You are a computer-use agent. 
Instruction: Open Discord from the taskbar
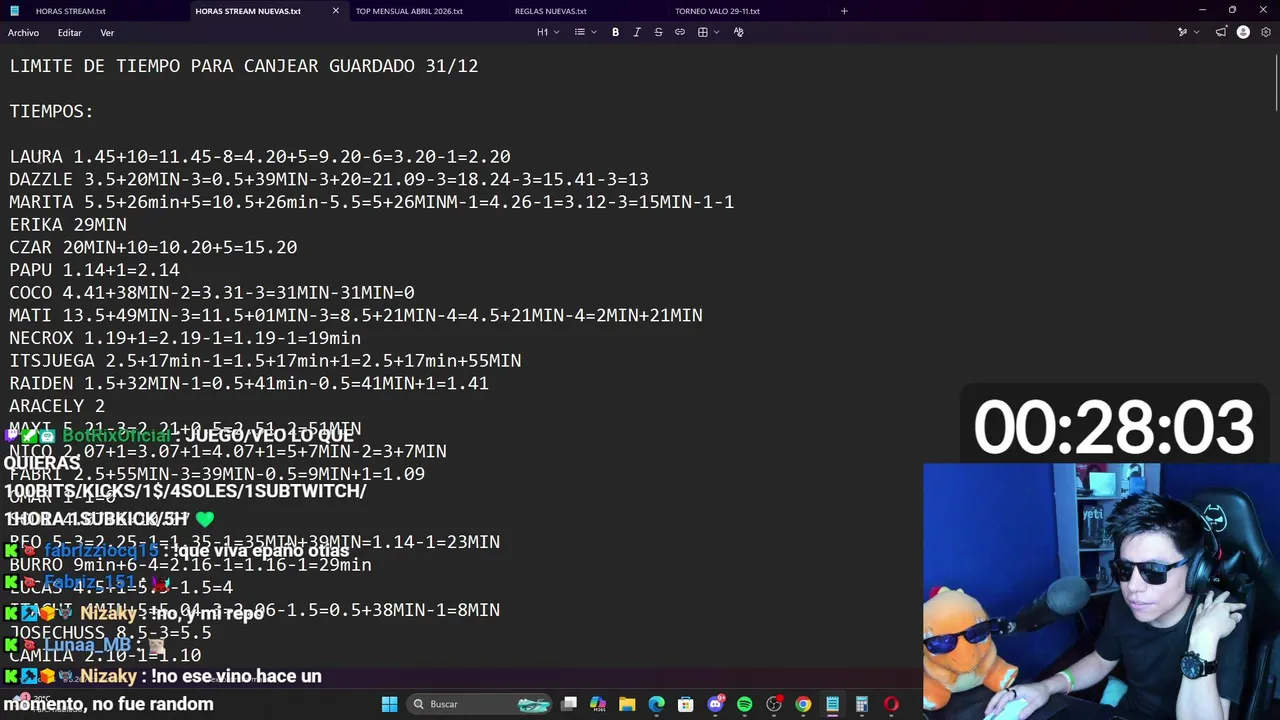click(x=715, y=704)
